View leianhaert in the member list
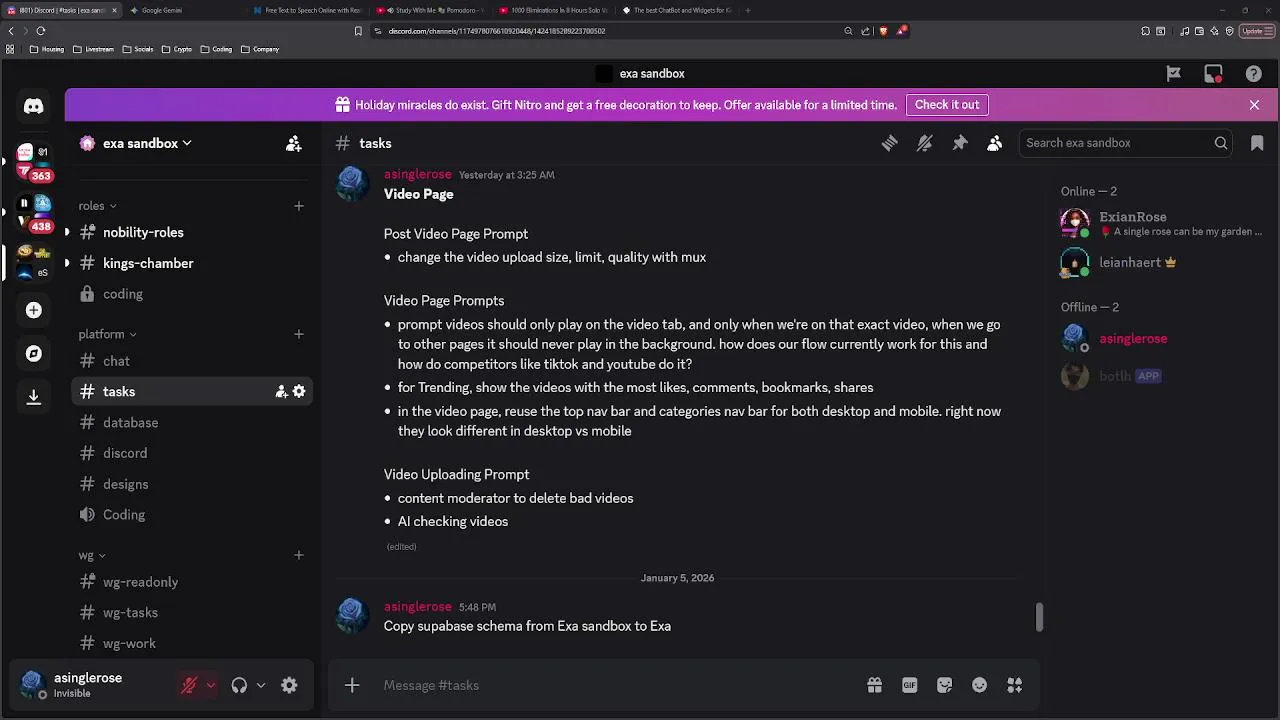Viewport: 1280px width, 720px height. coord(1162,263)
